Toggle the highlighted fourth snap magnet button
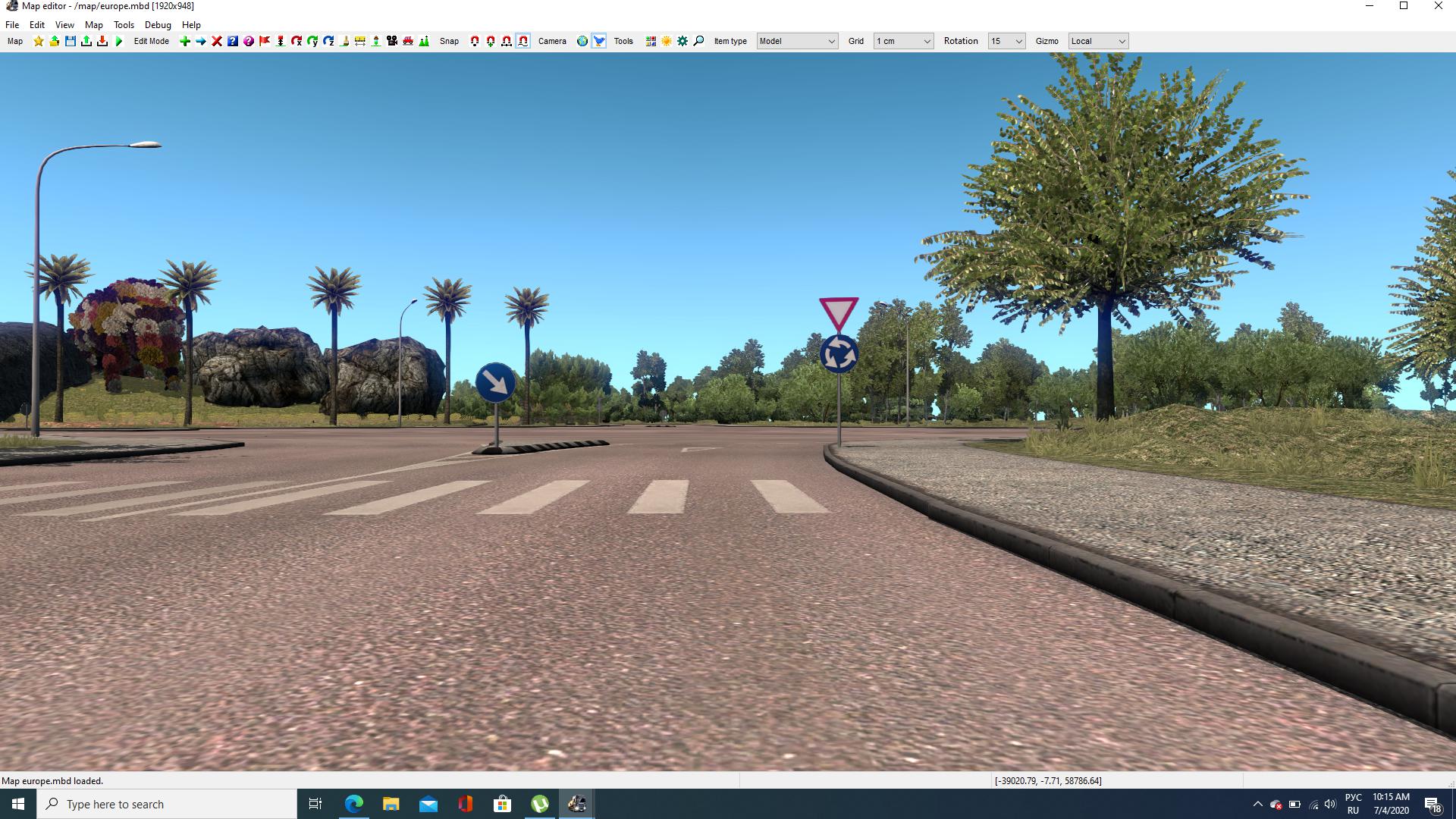Screen dimensions: 1456x819 click(523, 41)
